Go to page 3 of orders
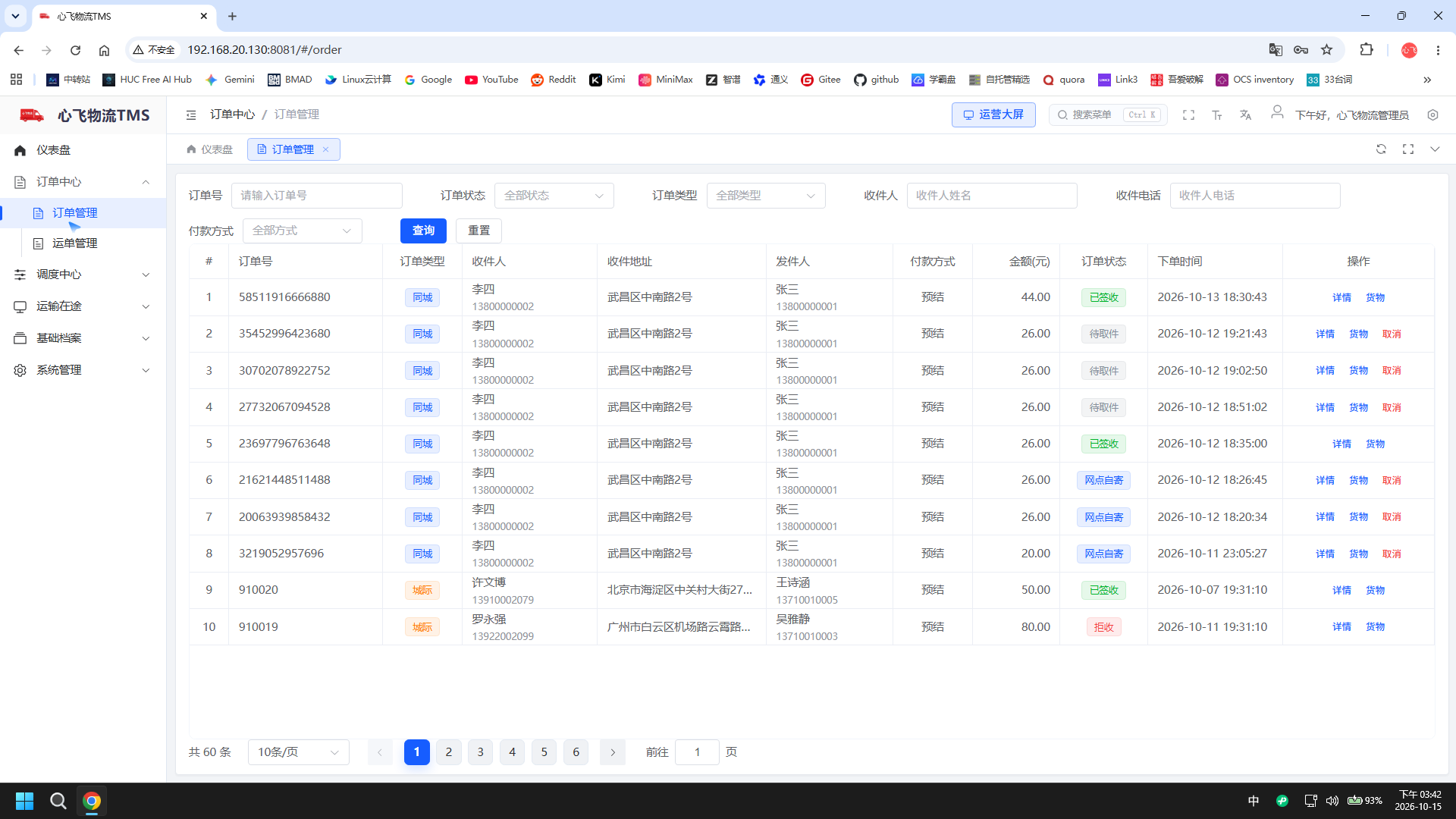The width and height of the screenshot is (1456, 819). 480,752
